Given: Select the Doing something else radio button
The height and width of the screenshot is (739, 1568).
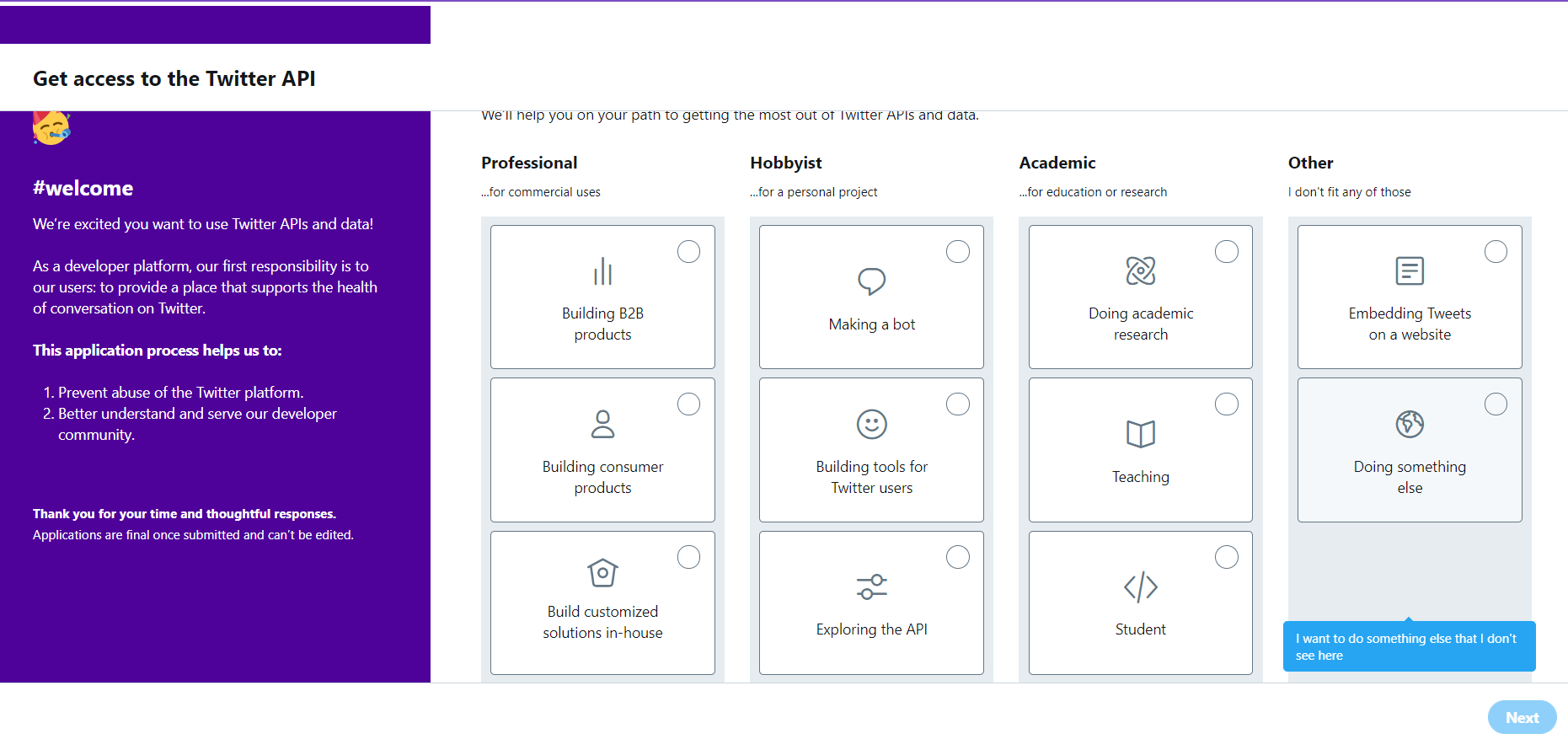Looking at the screenshot, I should (1496, 404).
